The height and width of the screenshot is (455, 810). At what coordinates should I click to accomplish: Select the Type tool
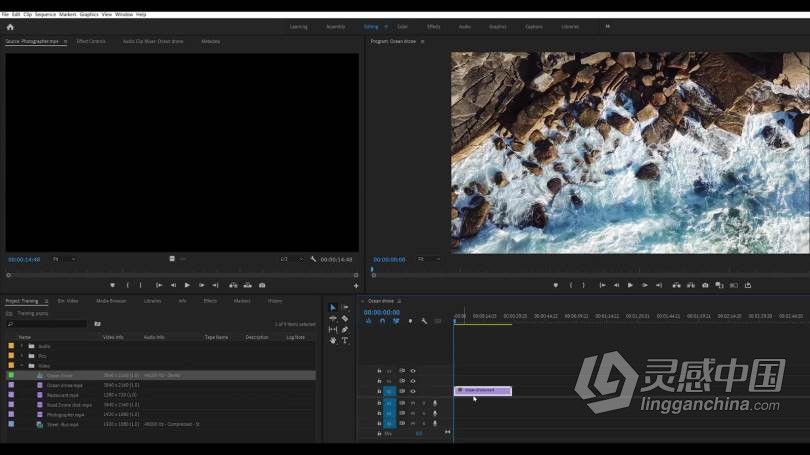coord(345,340)
